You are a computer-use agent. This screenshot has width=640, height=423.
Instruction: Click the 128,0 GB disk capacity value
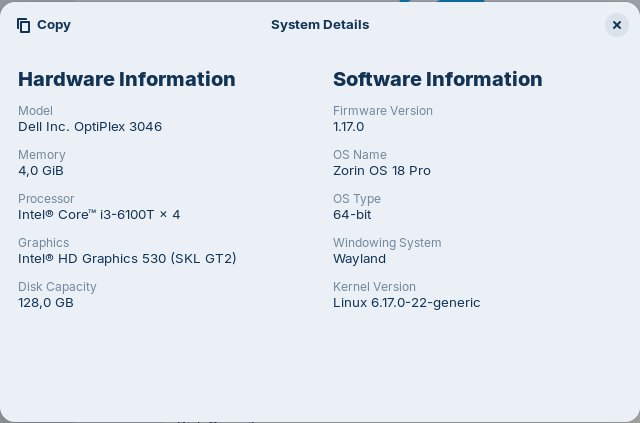[x=46, y=303]
